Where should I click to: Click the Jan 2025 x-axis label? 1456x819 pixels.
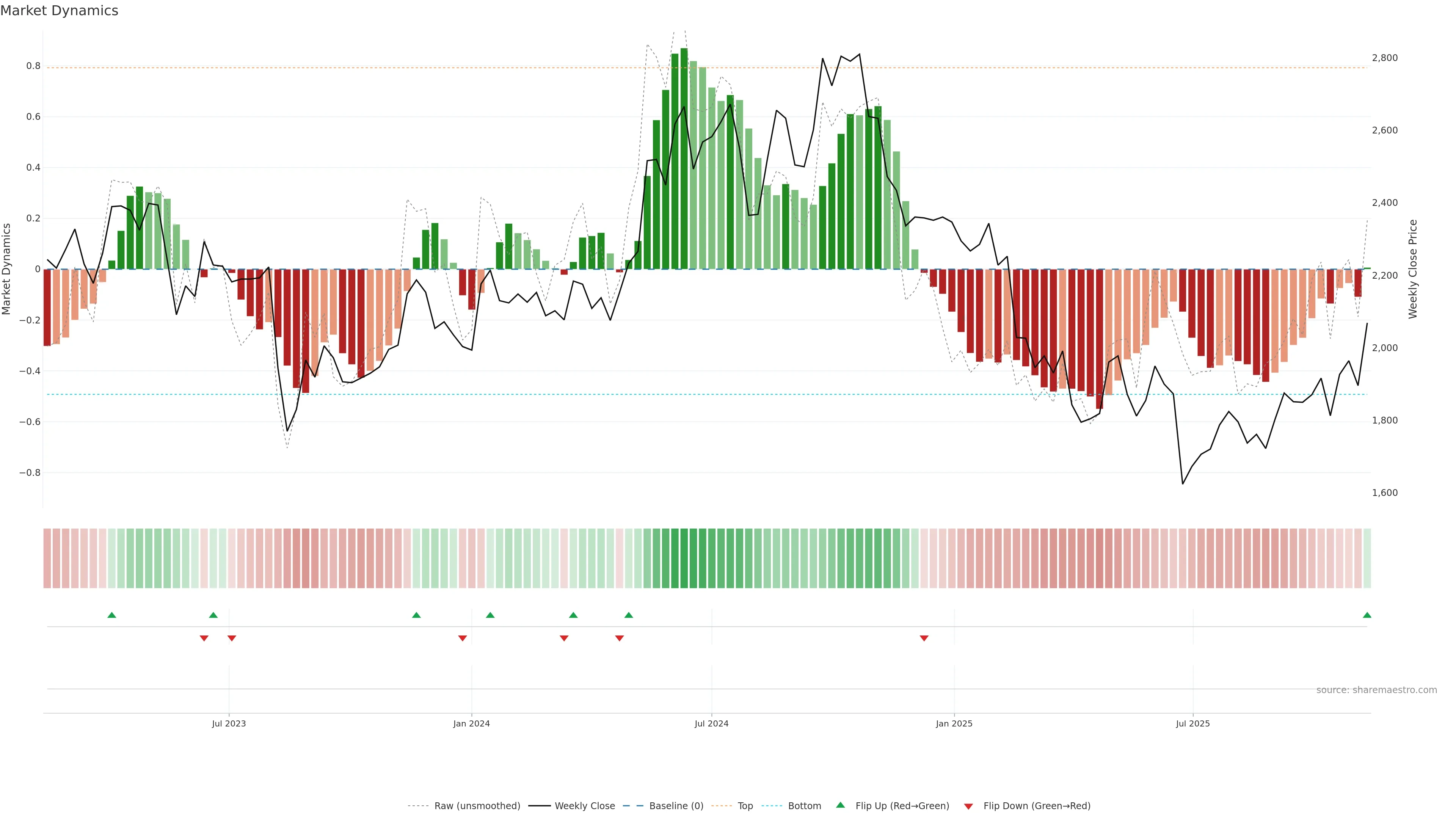point(954,723)
